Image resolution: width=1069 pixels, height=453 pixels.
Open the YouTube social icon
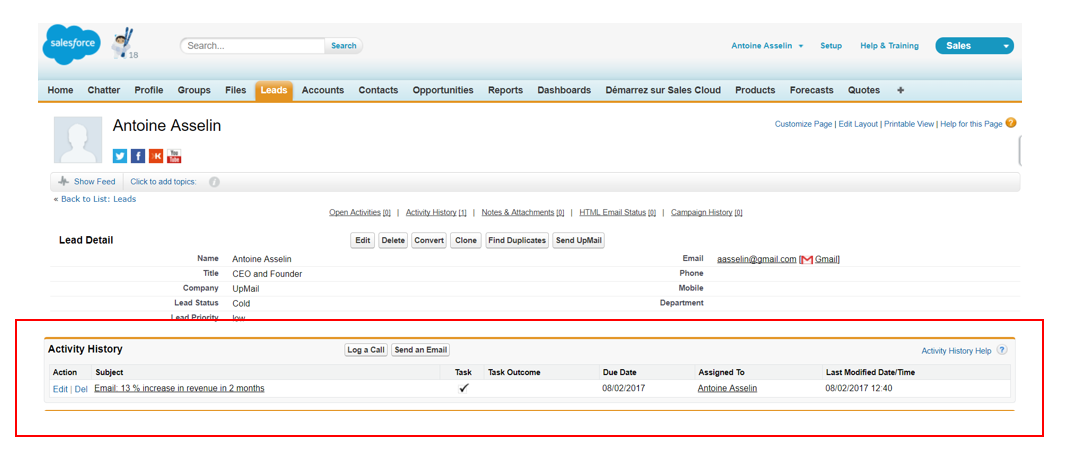pyautogui.click(x=174, y=156)
